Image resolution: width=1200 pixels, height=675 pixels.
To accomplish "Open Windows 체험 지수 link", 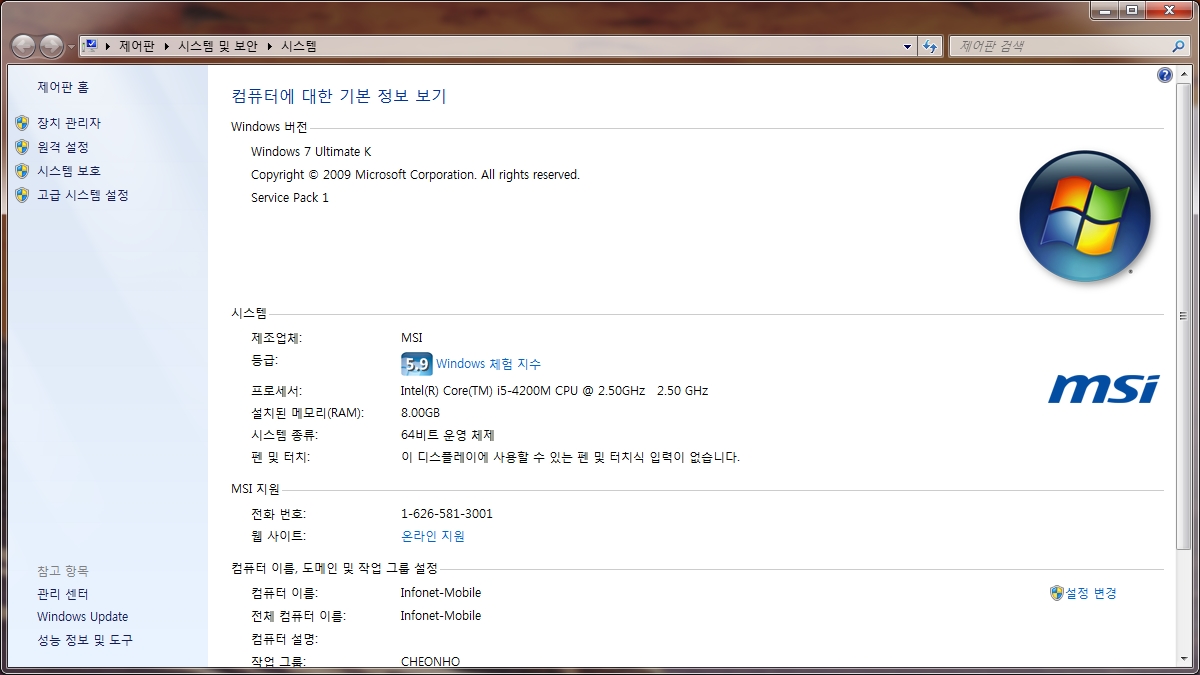I will (488, 364).
